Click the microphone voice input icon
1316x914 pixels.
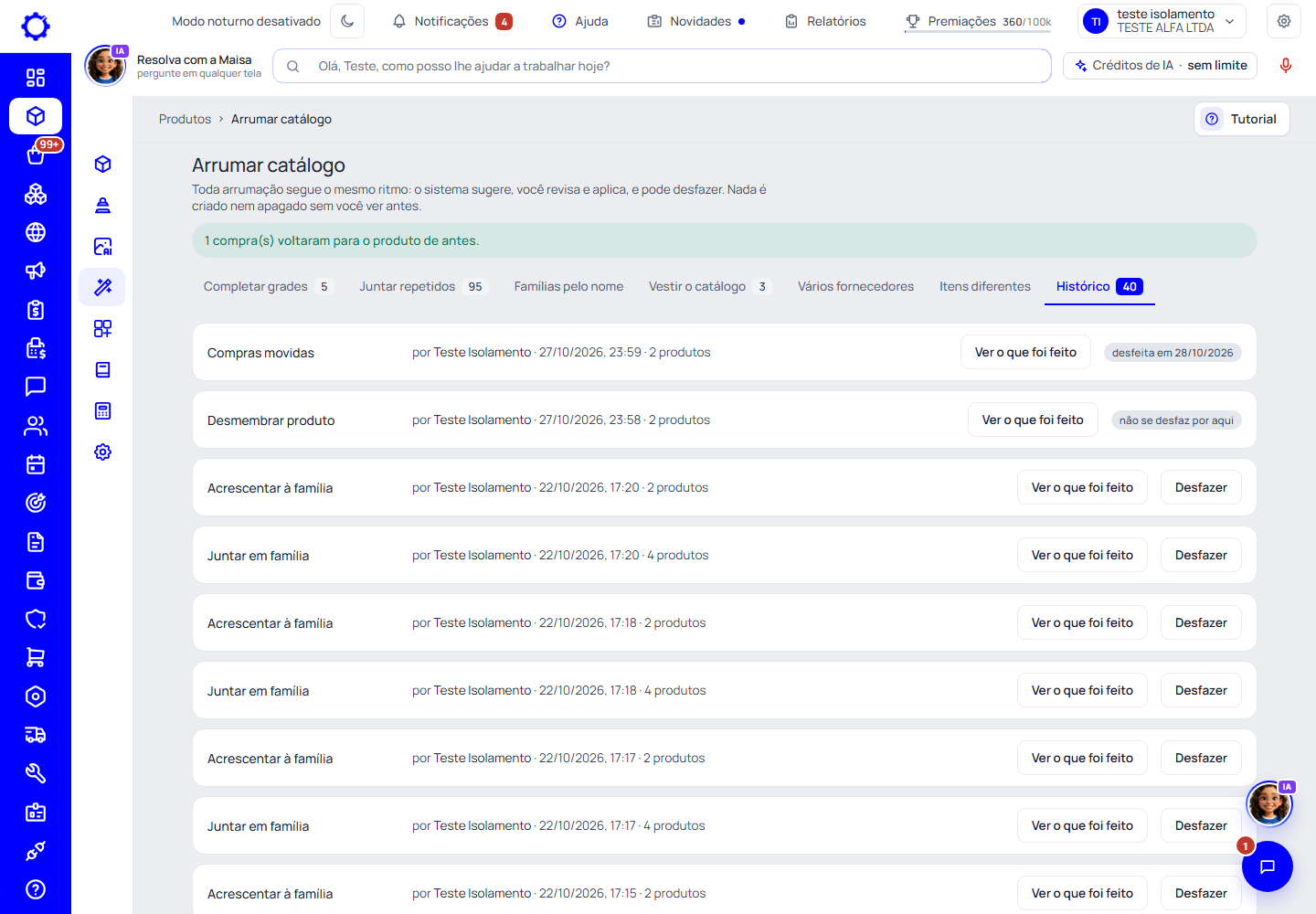tap(1286, 66)
